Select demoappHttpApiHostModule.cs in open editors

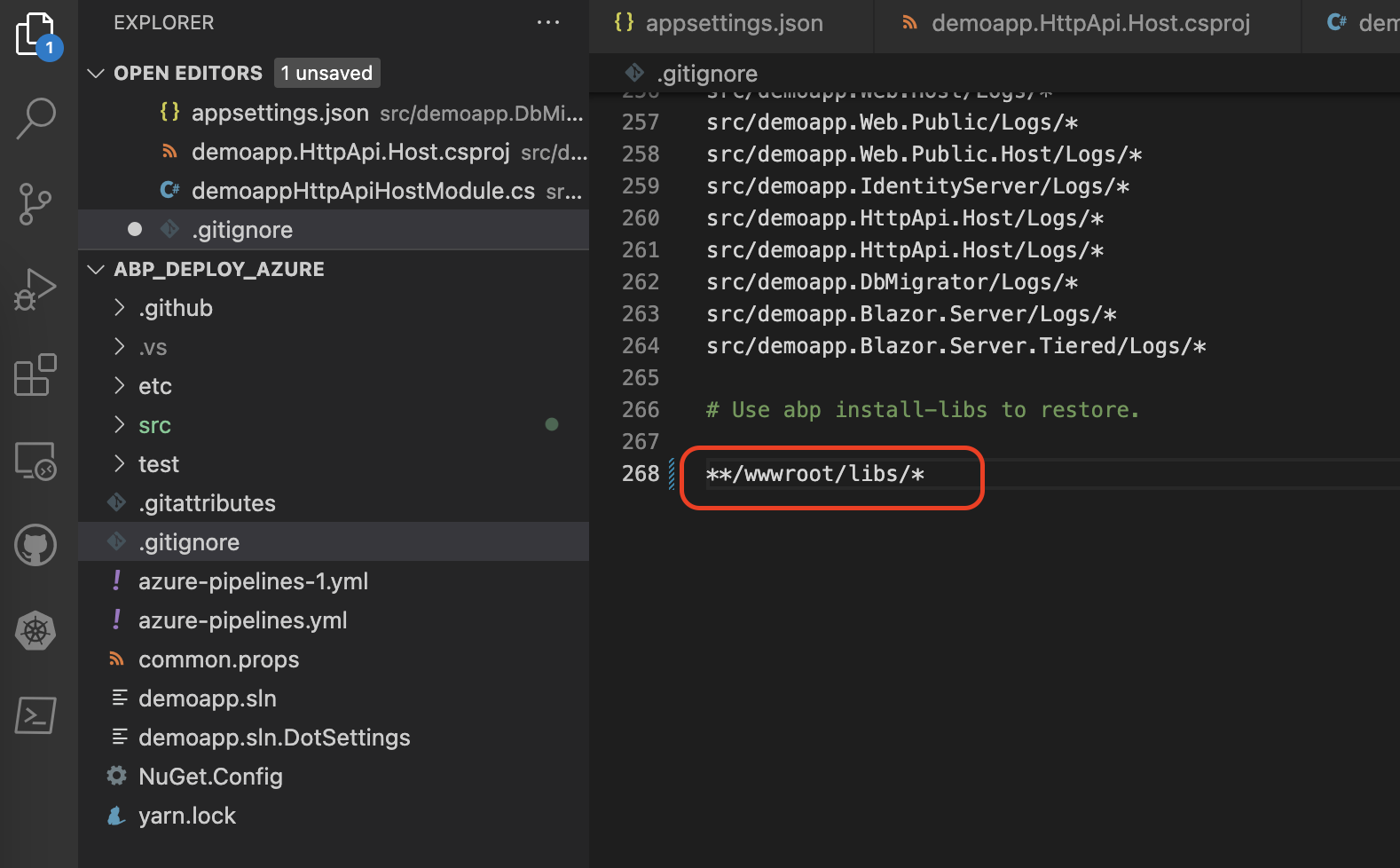[x=362, y=191]
